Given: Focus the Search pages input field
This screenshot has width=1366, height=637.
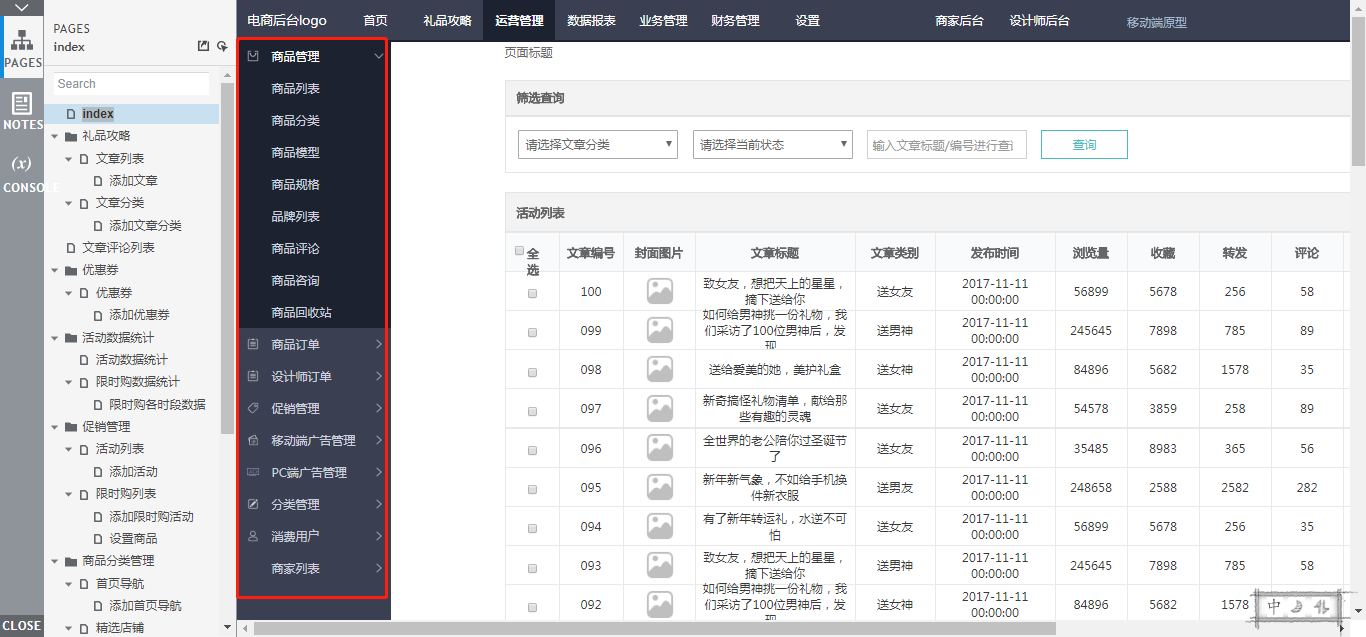Looking at the screenshot, I should coord(132,84).
